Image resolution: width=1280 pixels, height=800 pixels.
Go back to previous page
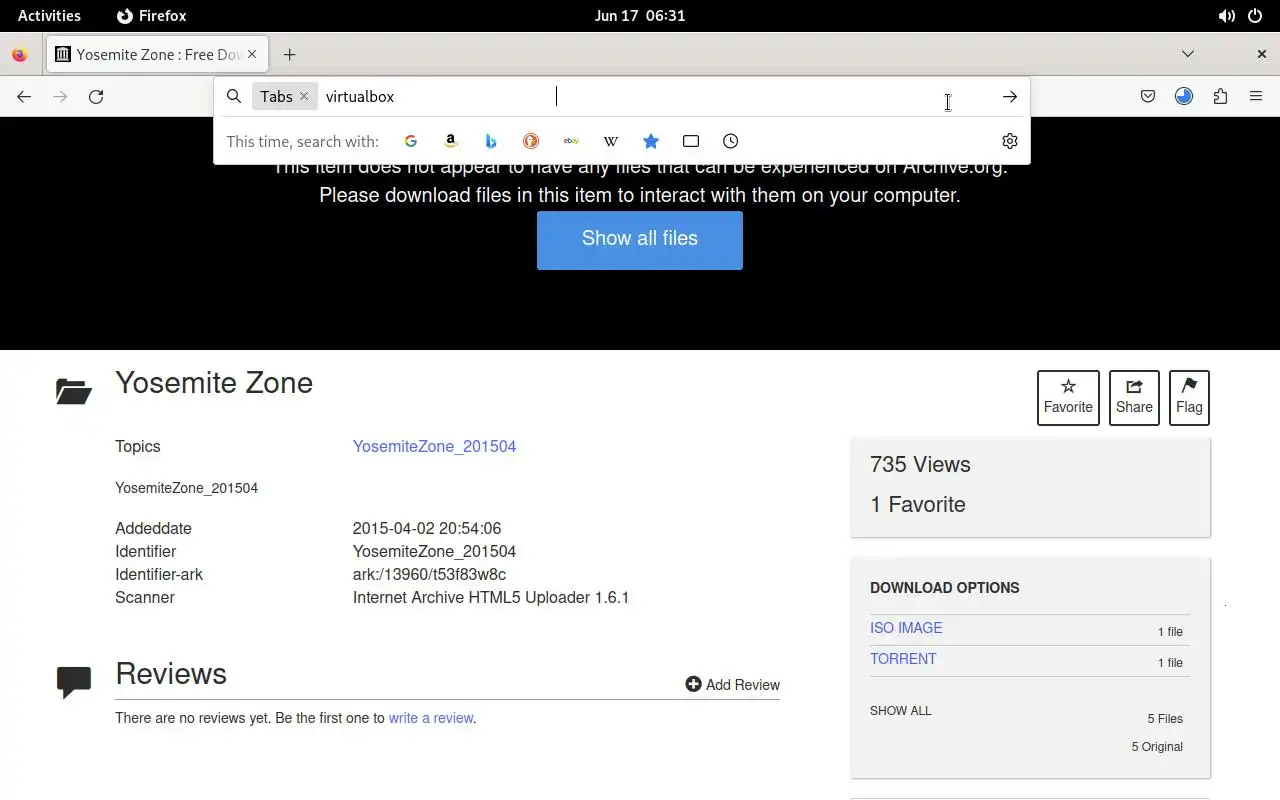[x=24, y=97]
